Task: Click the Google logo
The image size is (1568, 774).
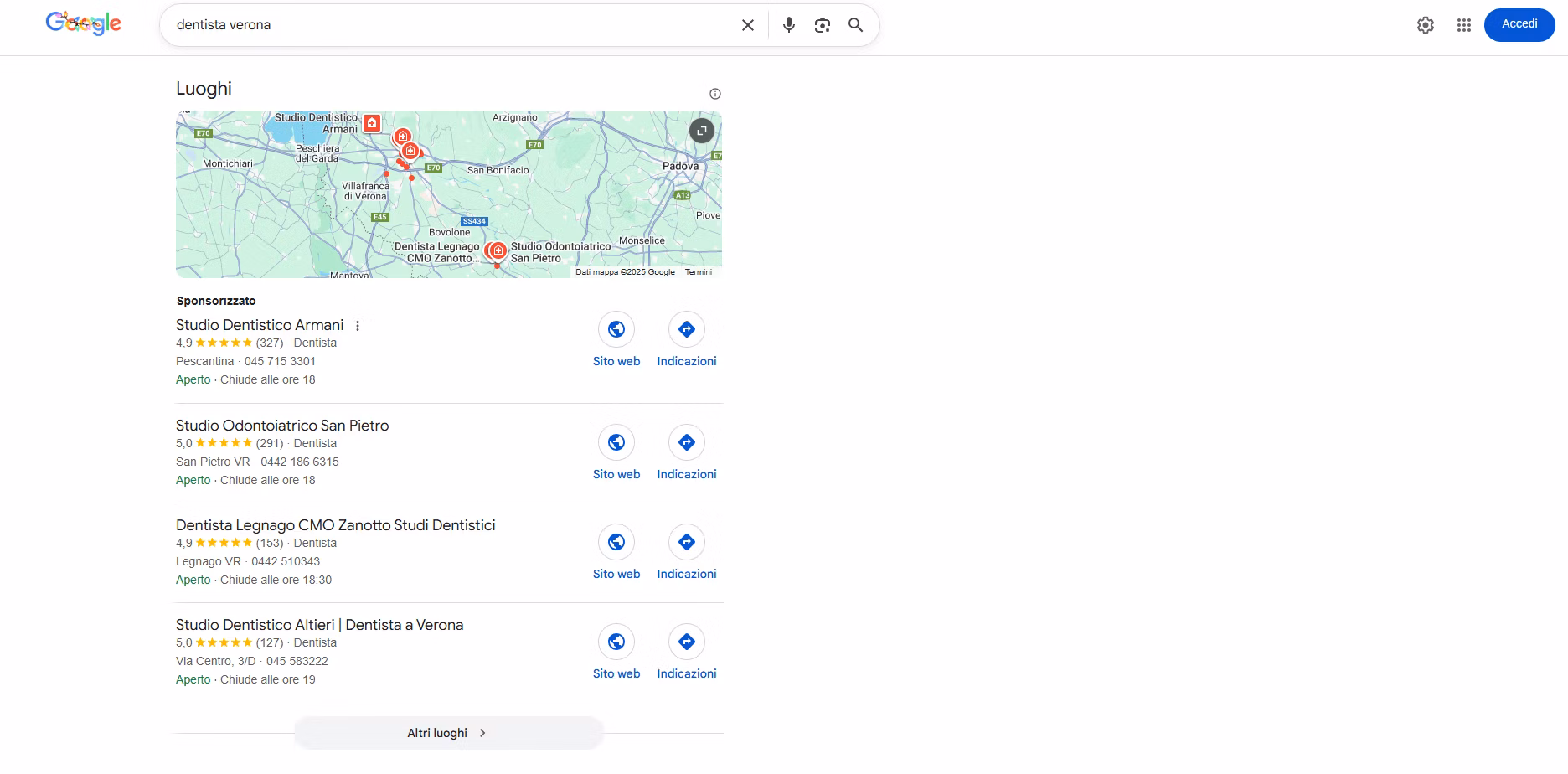Action: click(x=84, y=23)
